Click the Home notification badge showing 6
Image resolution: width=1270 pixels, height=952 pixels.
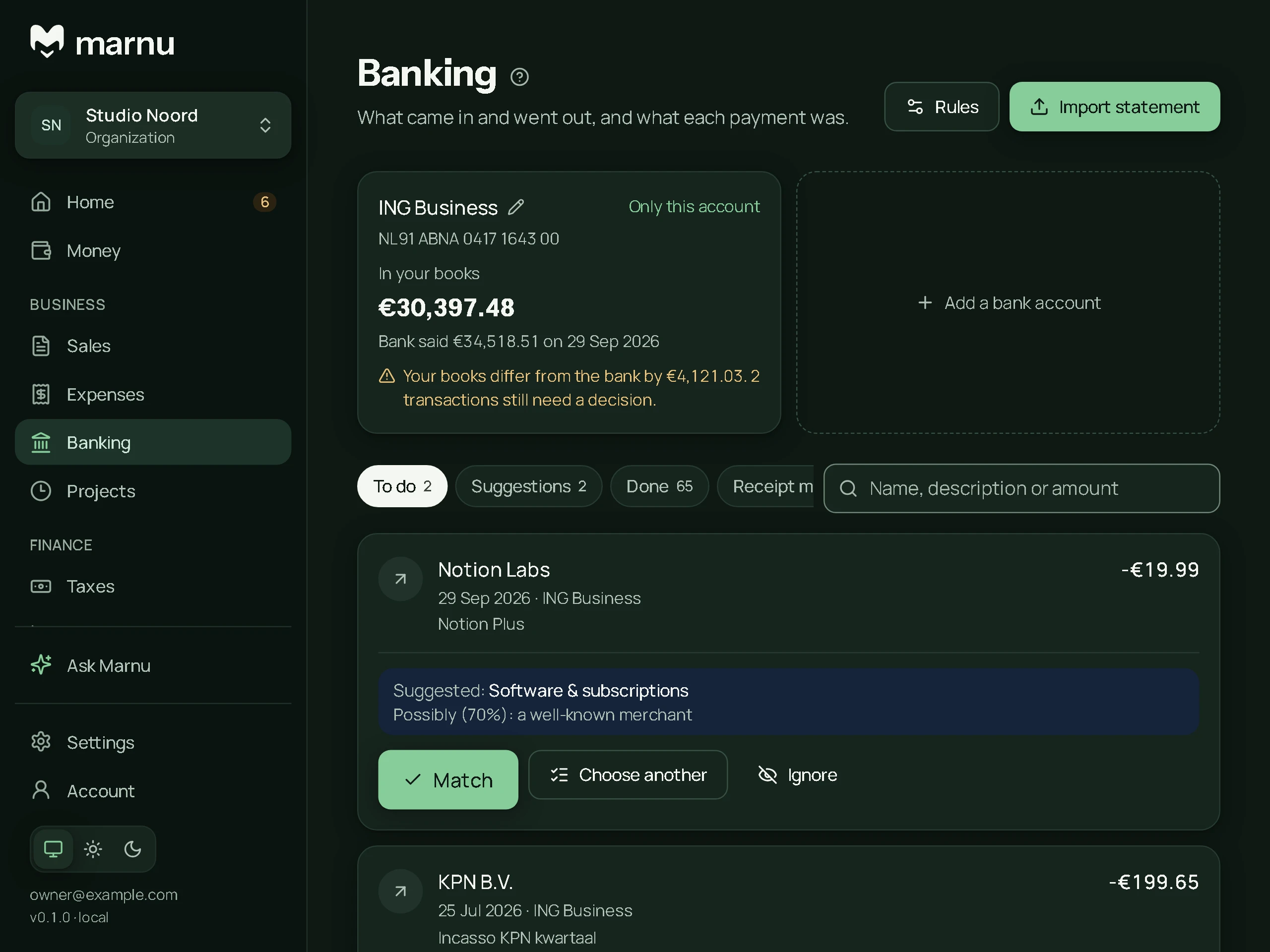tap(265, 202)
